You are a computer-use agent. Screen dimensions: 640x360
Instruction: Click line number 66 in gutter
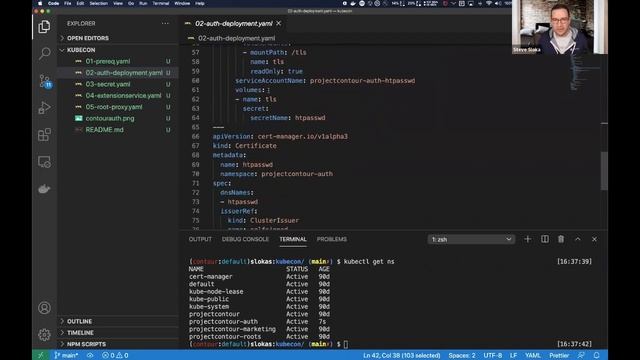point(196,136)
